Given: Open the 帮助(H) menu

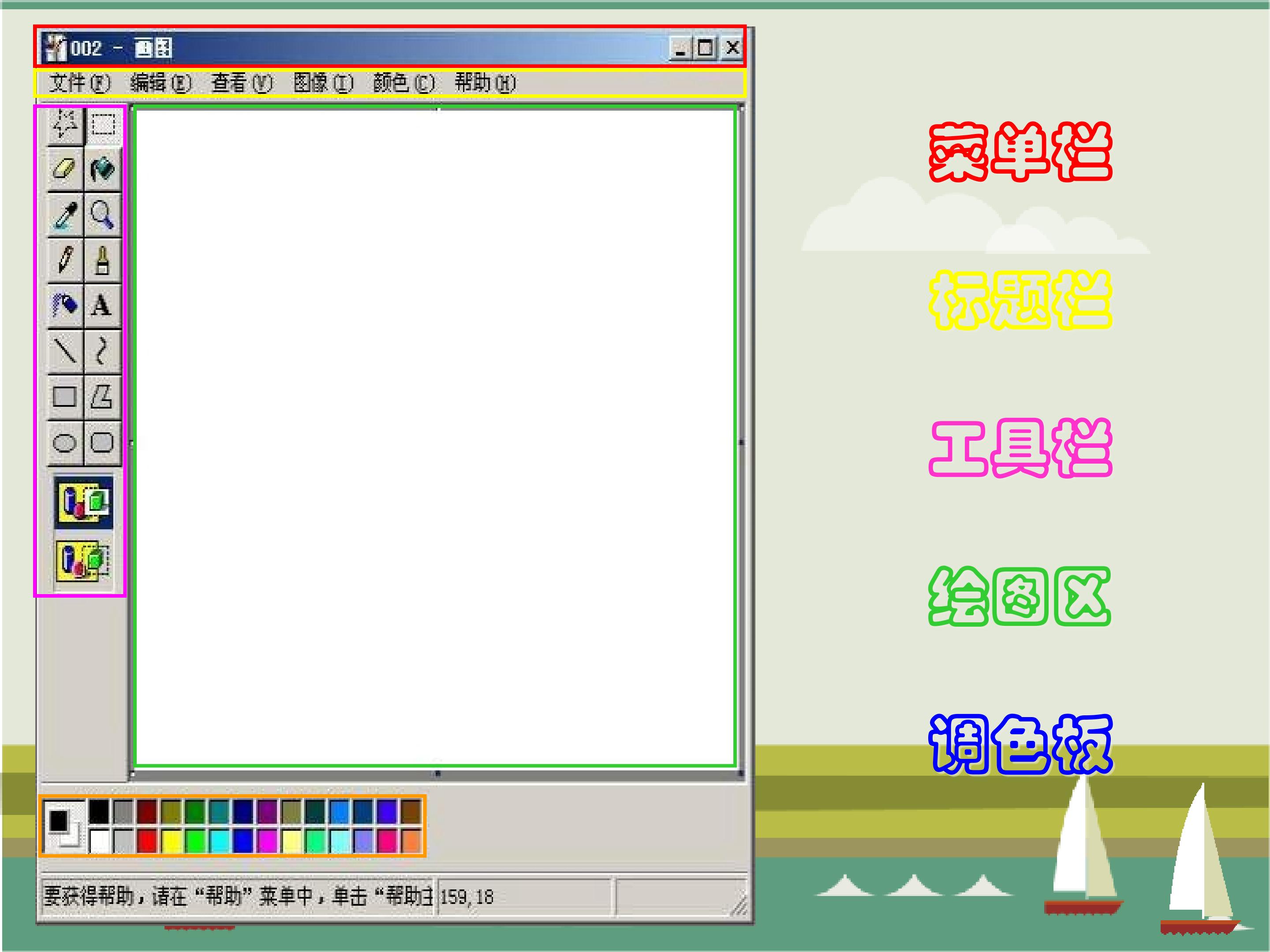Looking at the screenshot, I should [485, 83].
